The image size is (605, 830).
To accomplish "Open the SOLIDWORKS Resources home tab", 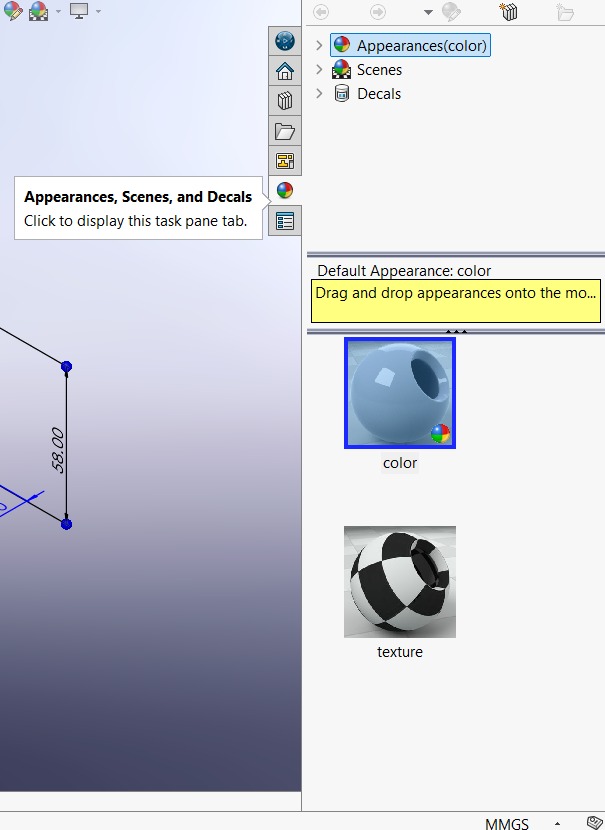I will [x=285, y=71].
